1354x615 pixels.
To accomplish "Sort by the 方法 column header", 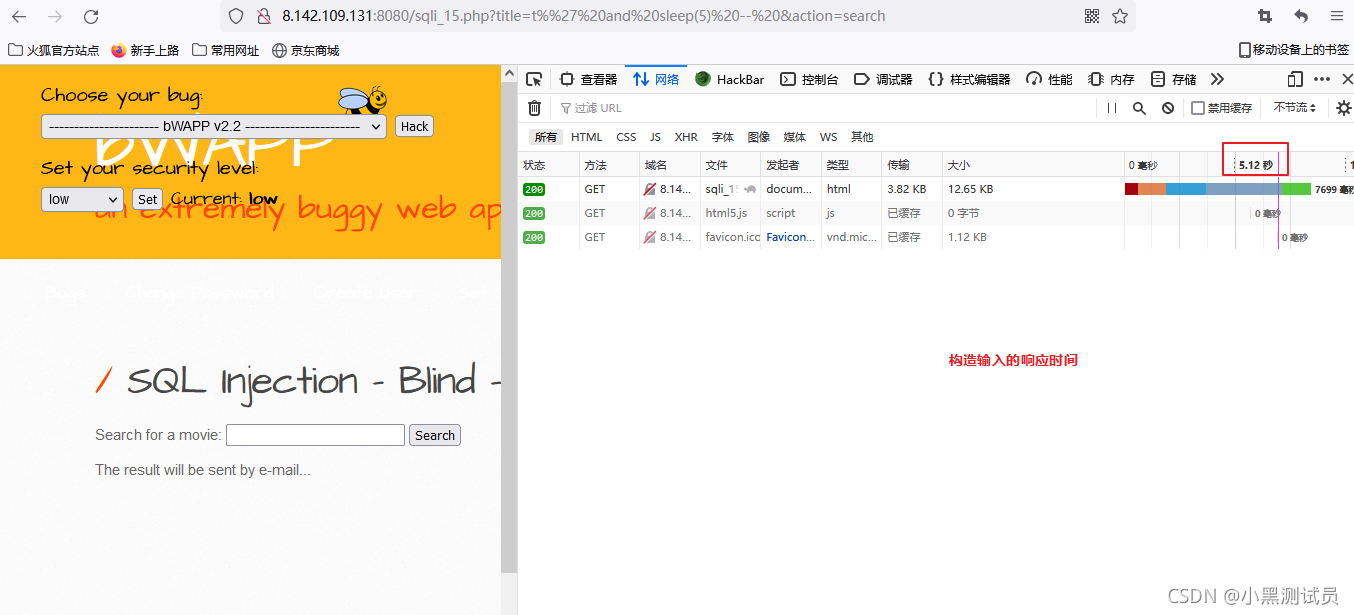I will point(609,165).
